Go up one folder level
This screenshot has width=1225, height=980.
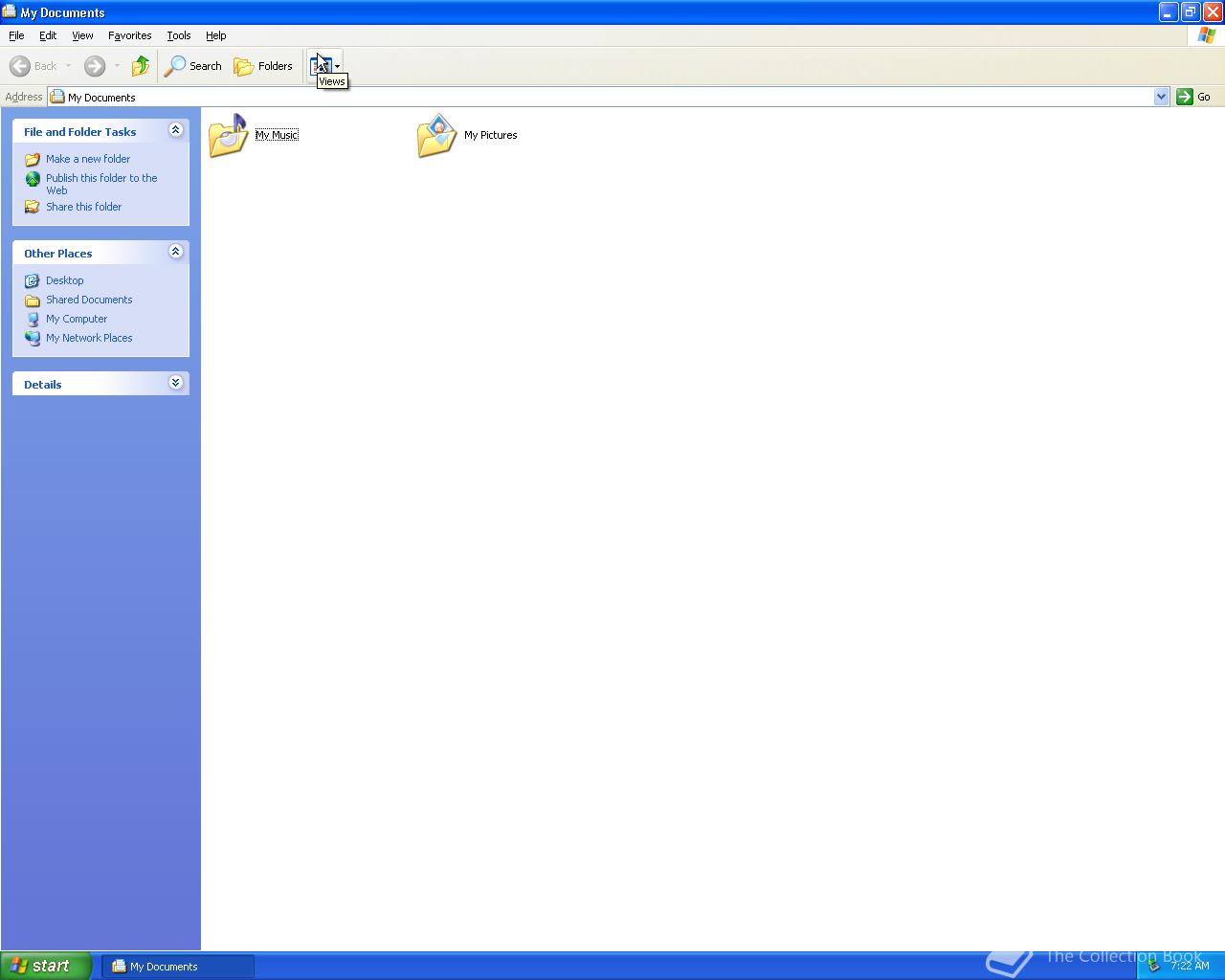tap(141, 66)
